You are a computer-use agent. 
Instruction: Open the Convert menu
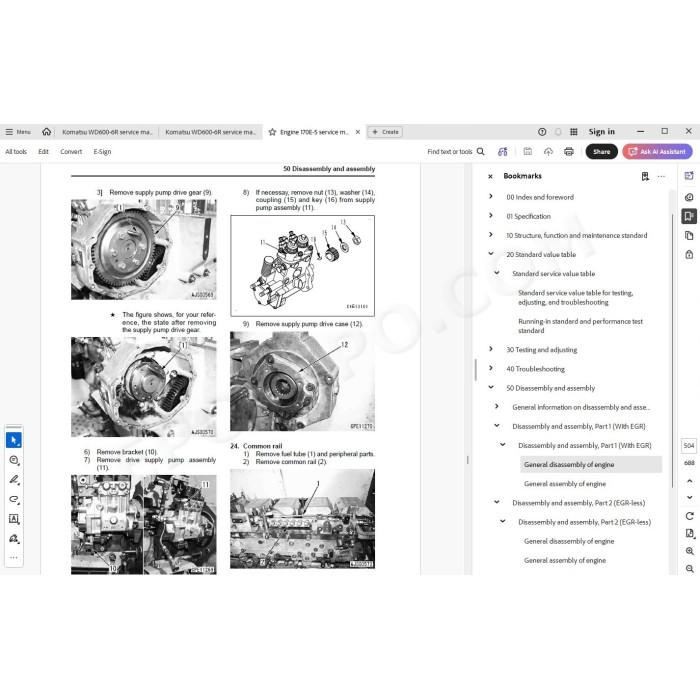[x=71, y=152]
